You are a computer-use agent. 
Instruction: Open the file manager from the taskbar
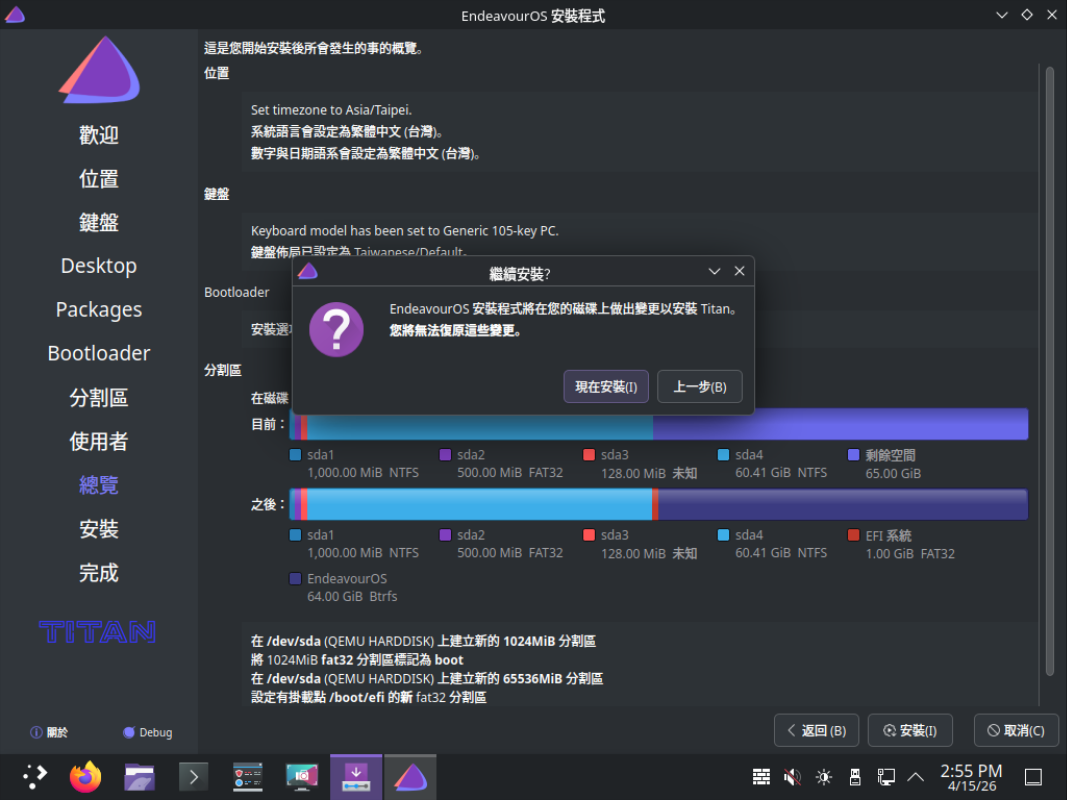coord(139,776)
